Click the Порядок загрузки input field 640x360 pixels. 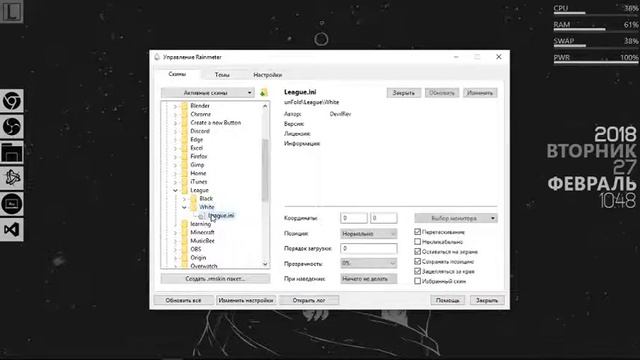tap(369, 249)
